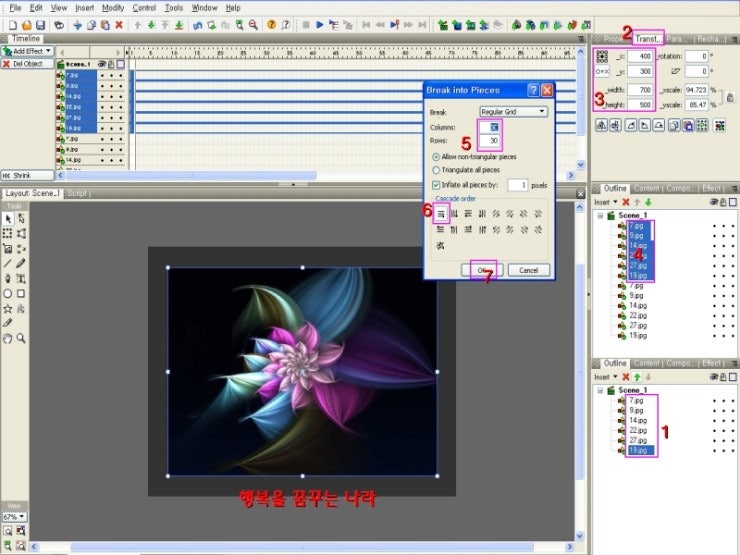Click OK in Break into Pieces dialog
This screenshot has width=740, height=555.
482,270
